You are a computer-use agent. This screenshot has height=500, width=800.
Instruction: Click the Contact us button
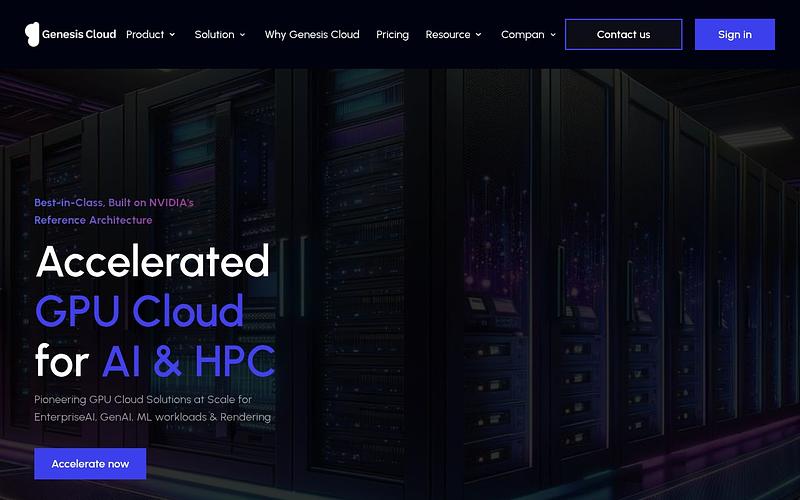623,34
